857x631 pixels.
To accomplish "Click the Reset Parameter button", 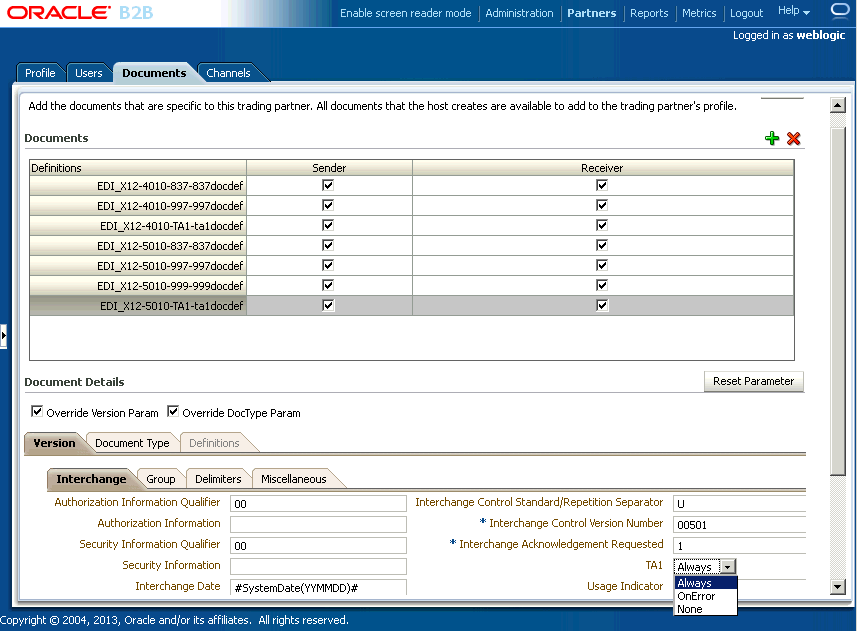I will pyautogui.click(x=753, y=381).
